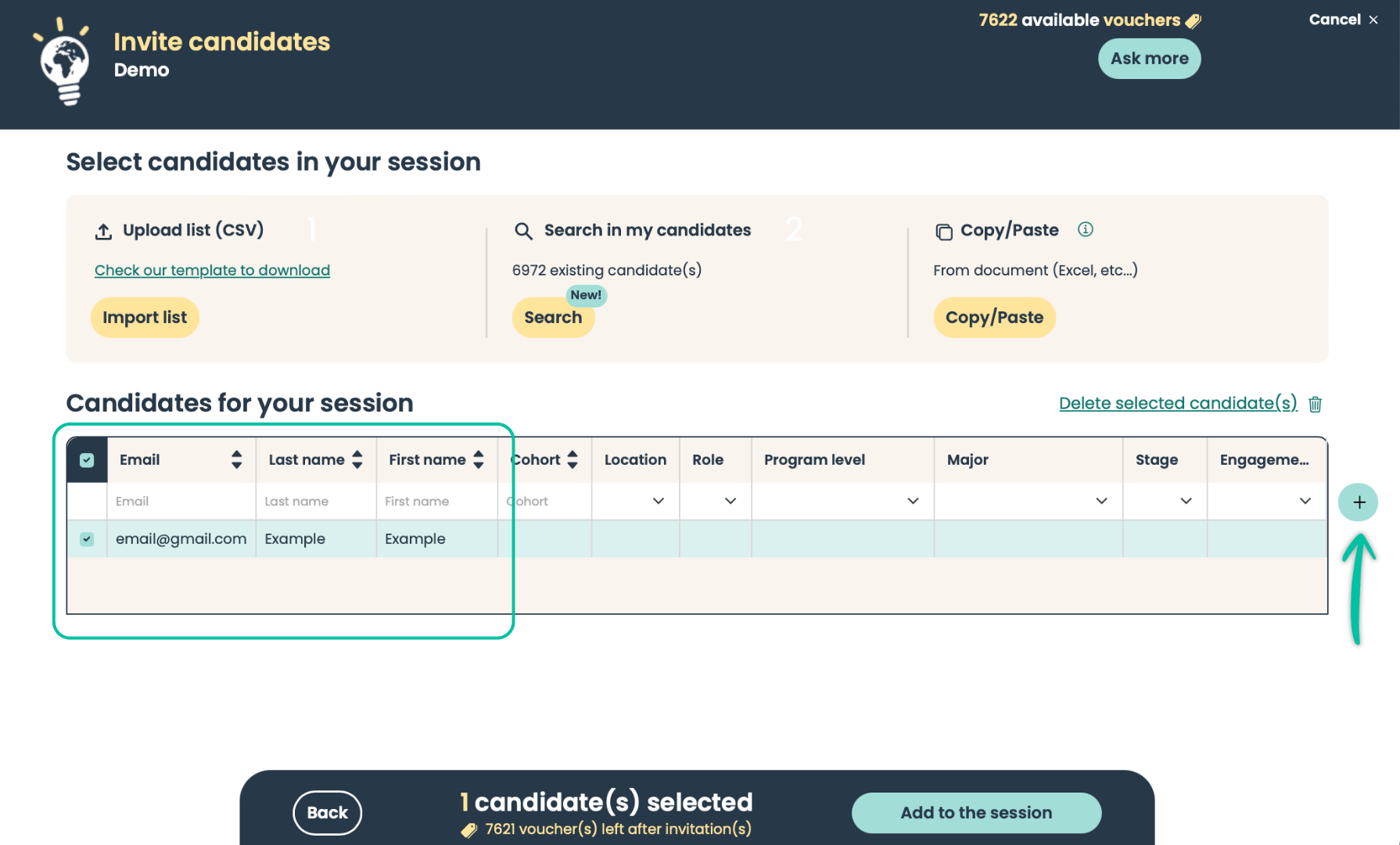
Task: Open the Stage filter dropdown
Action: click(1186, 502)
